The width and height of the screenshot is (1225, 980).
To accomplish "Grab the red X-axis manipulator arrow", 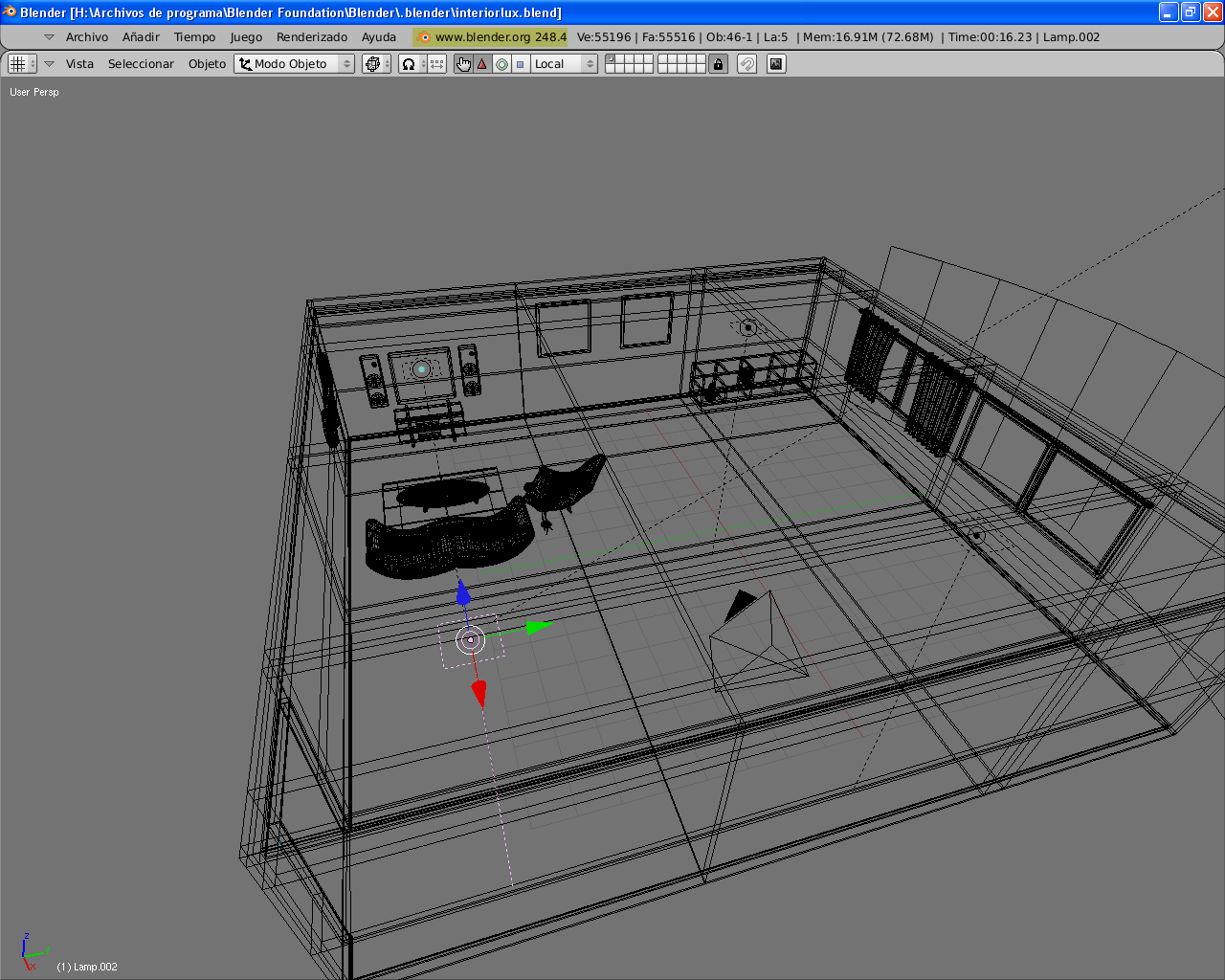I will (x=479, y=694).
